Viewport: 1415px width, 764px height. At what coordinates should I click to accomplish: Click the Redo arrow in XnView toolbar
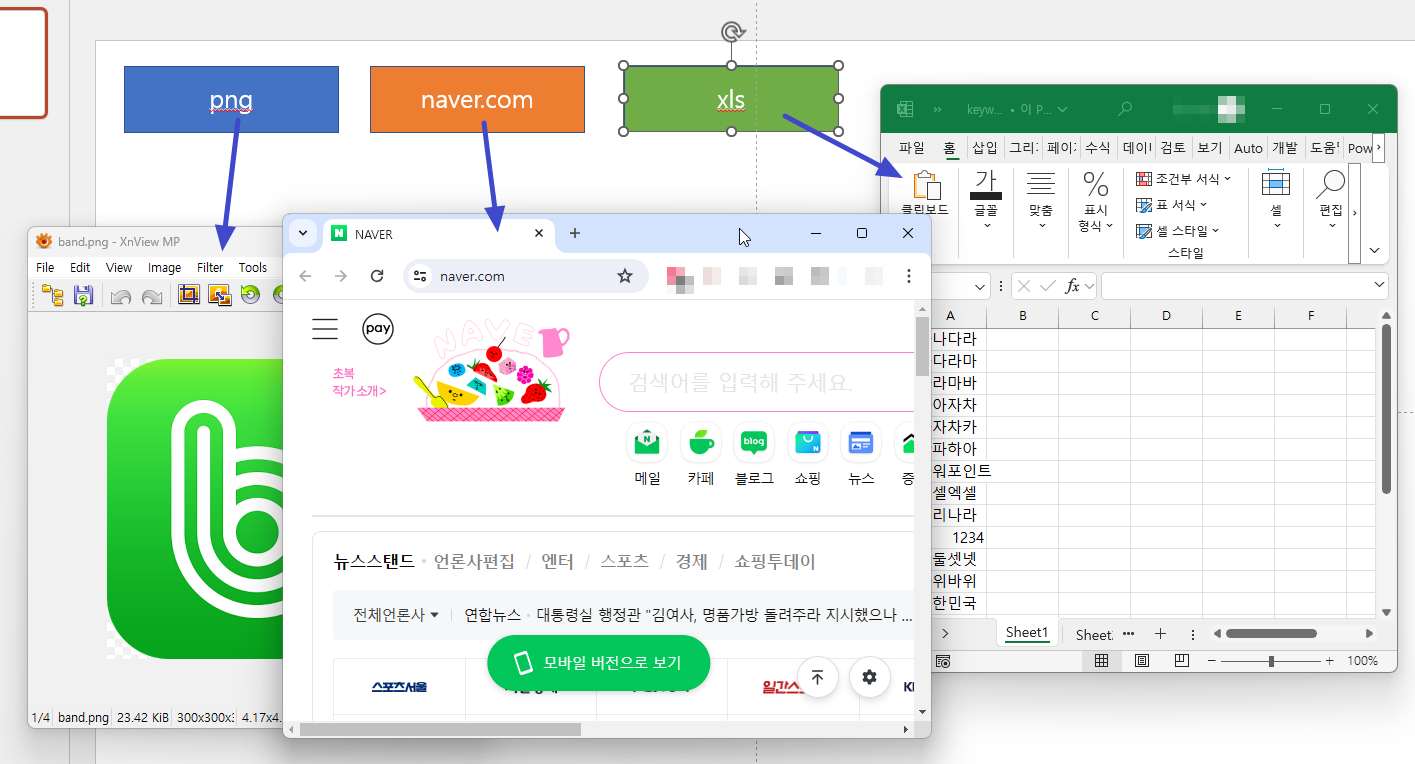pos(152,295)
